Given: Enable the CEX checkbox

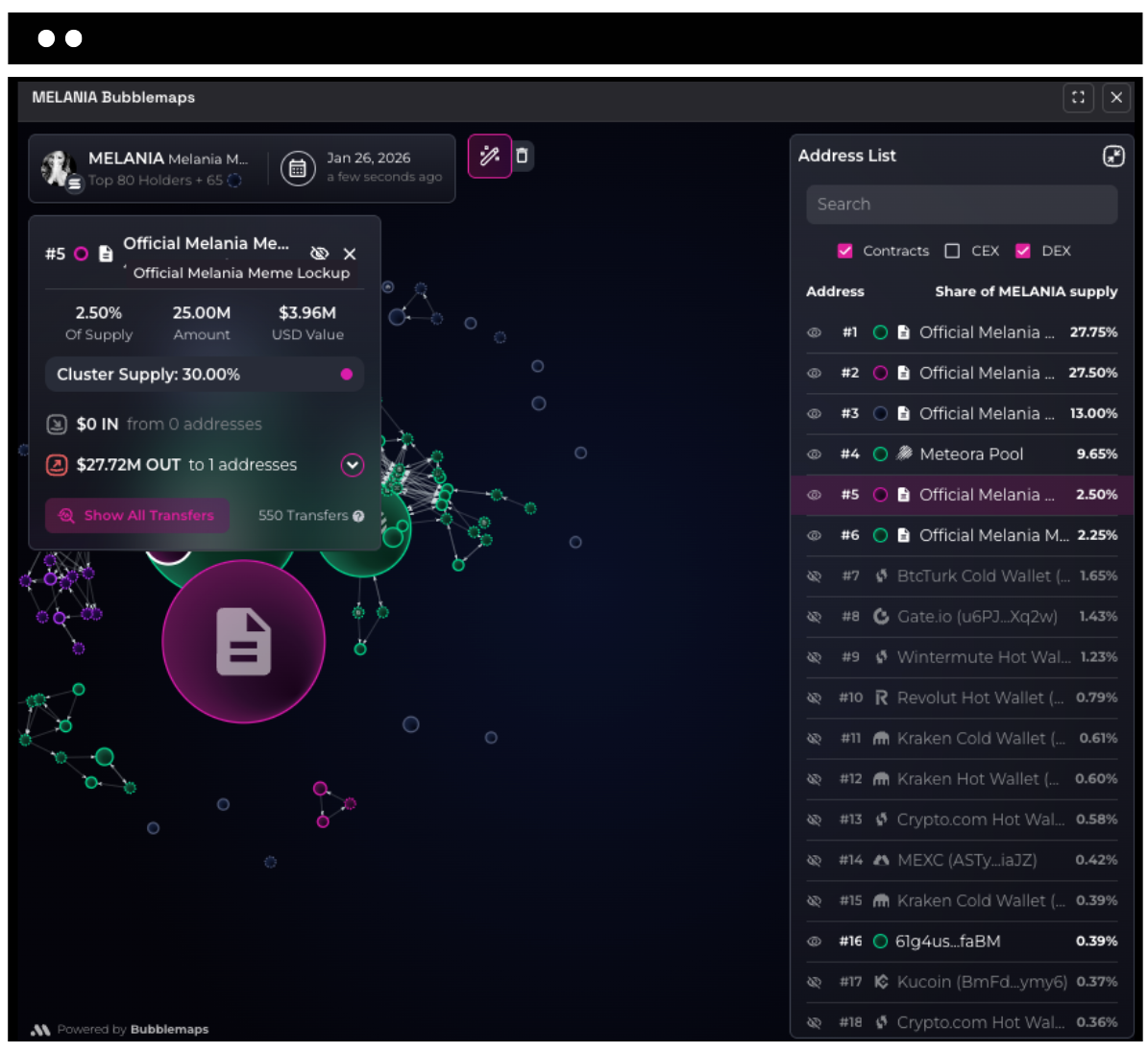Looking at the screenshot, I should 952,251.
